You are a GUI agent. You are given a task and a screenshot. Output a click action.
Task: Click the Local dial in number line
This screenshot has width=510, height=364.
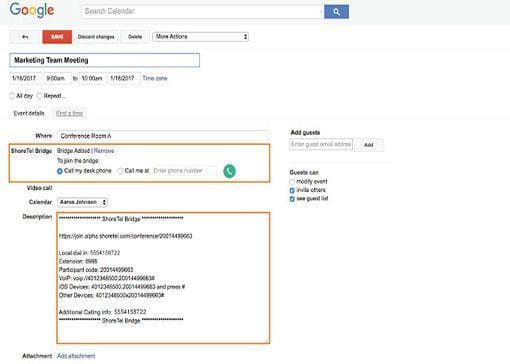(89, 253)
